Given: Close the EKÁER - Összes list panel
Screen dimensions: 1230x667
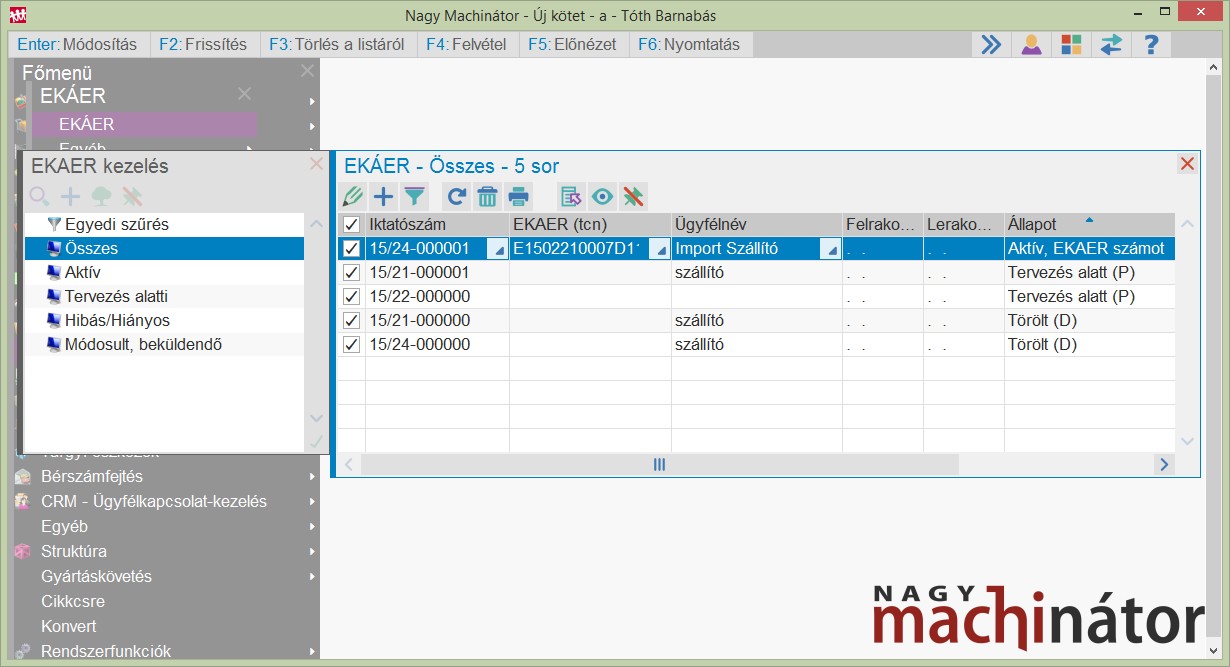Looking at the screenshot, I should (1187, 164).
